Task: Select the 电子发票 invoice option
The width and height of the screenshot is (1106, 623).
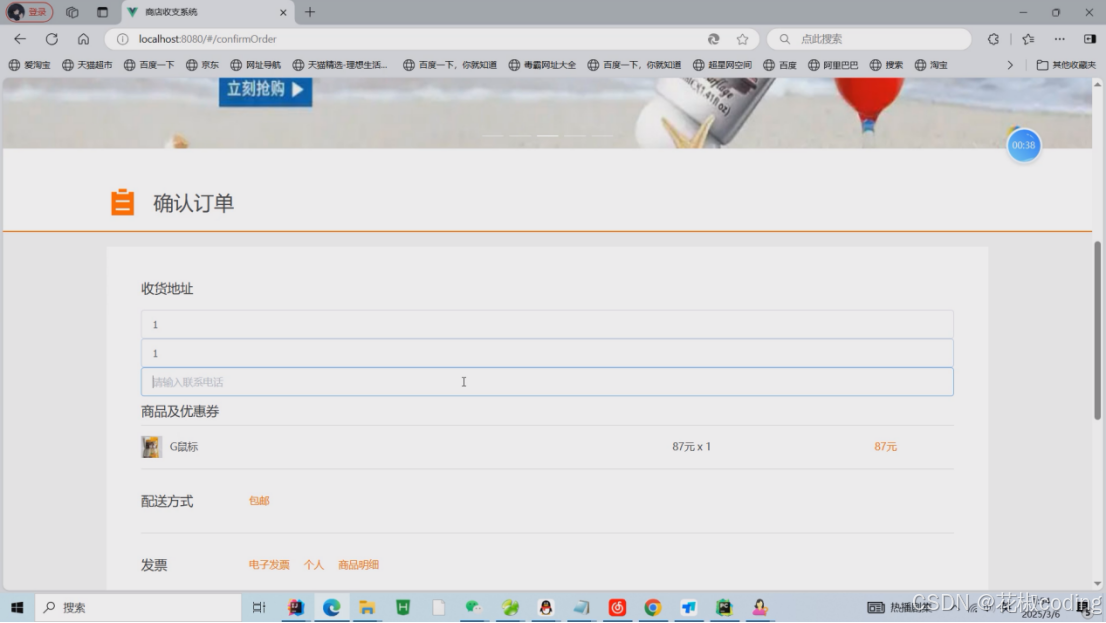Action: click(x=269, y=564)
